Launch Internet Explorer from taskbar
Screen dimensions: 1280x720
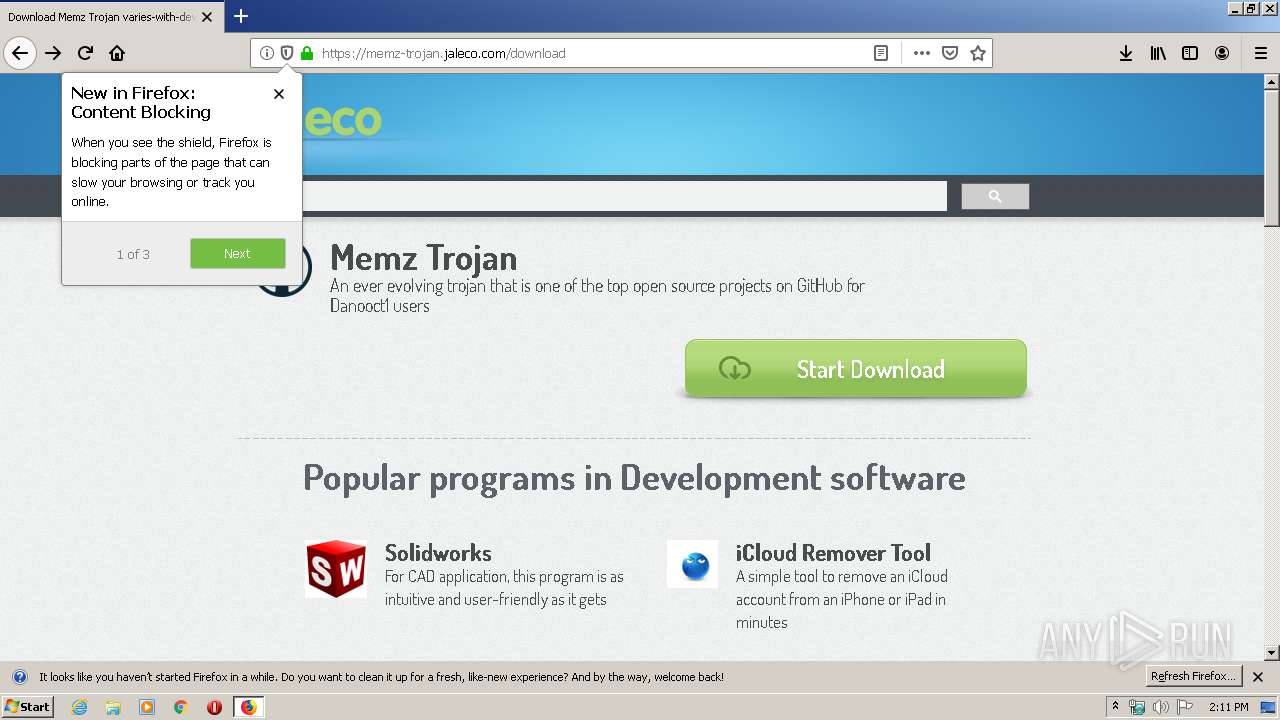[x=80, y=706]
